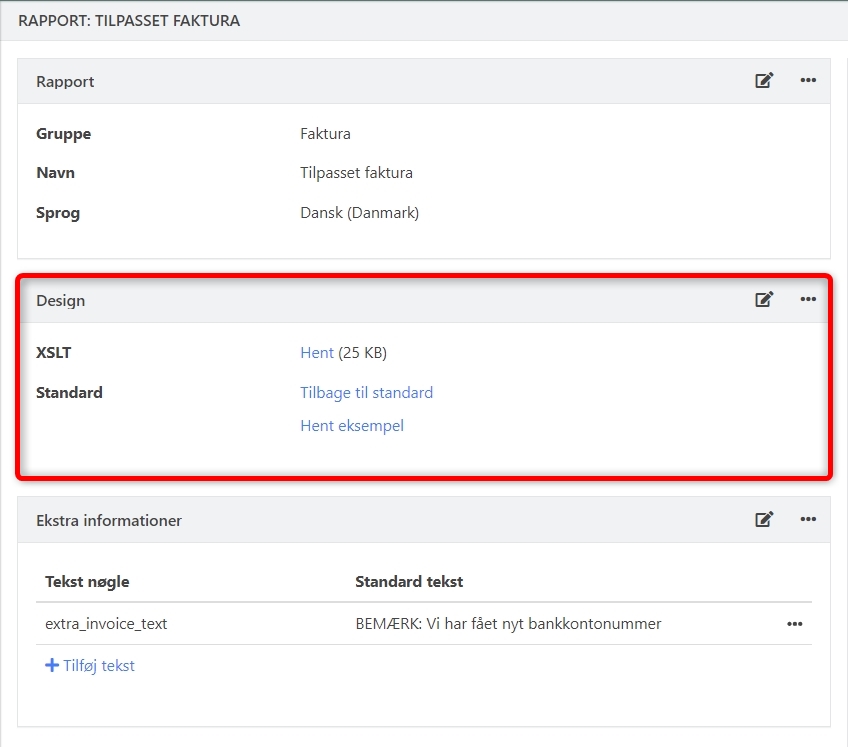
Task: Select the Tilbage til standard link
Action: click(366, 393)
